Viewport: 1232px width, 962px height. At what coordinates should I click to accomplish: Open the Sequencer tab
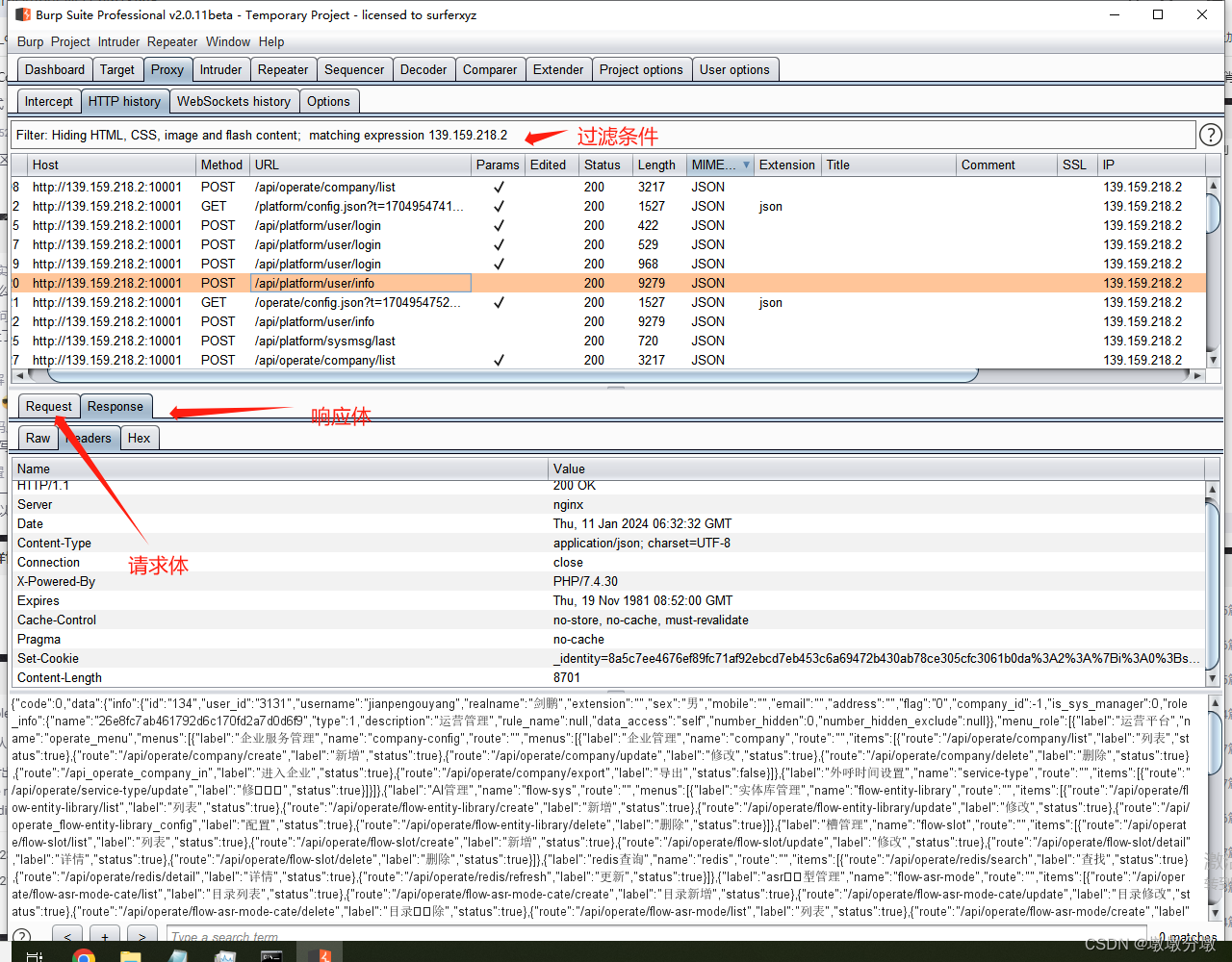click(354, 69)
